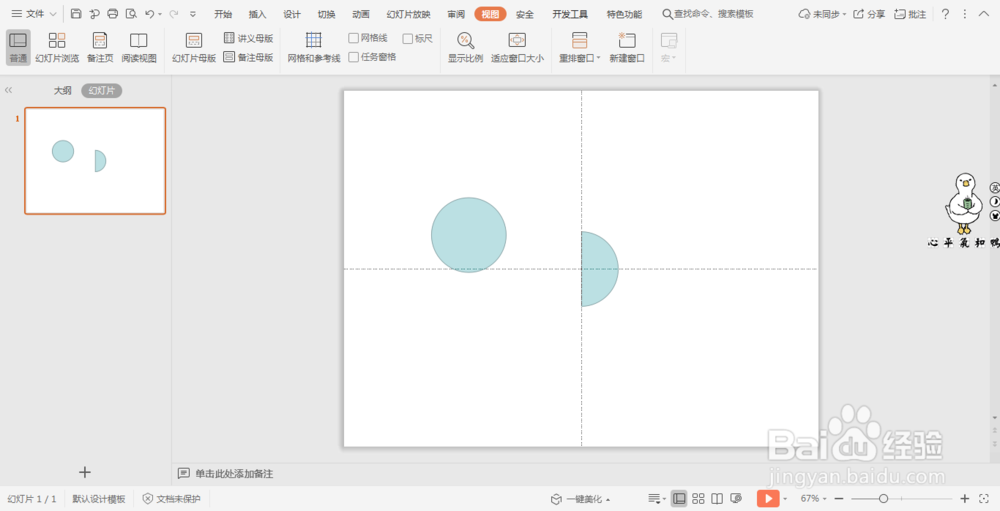Screen dimensions: 1000x511
Task: Open the 文件 file menu dropdown
Action: pos(34,13)
